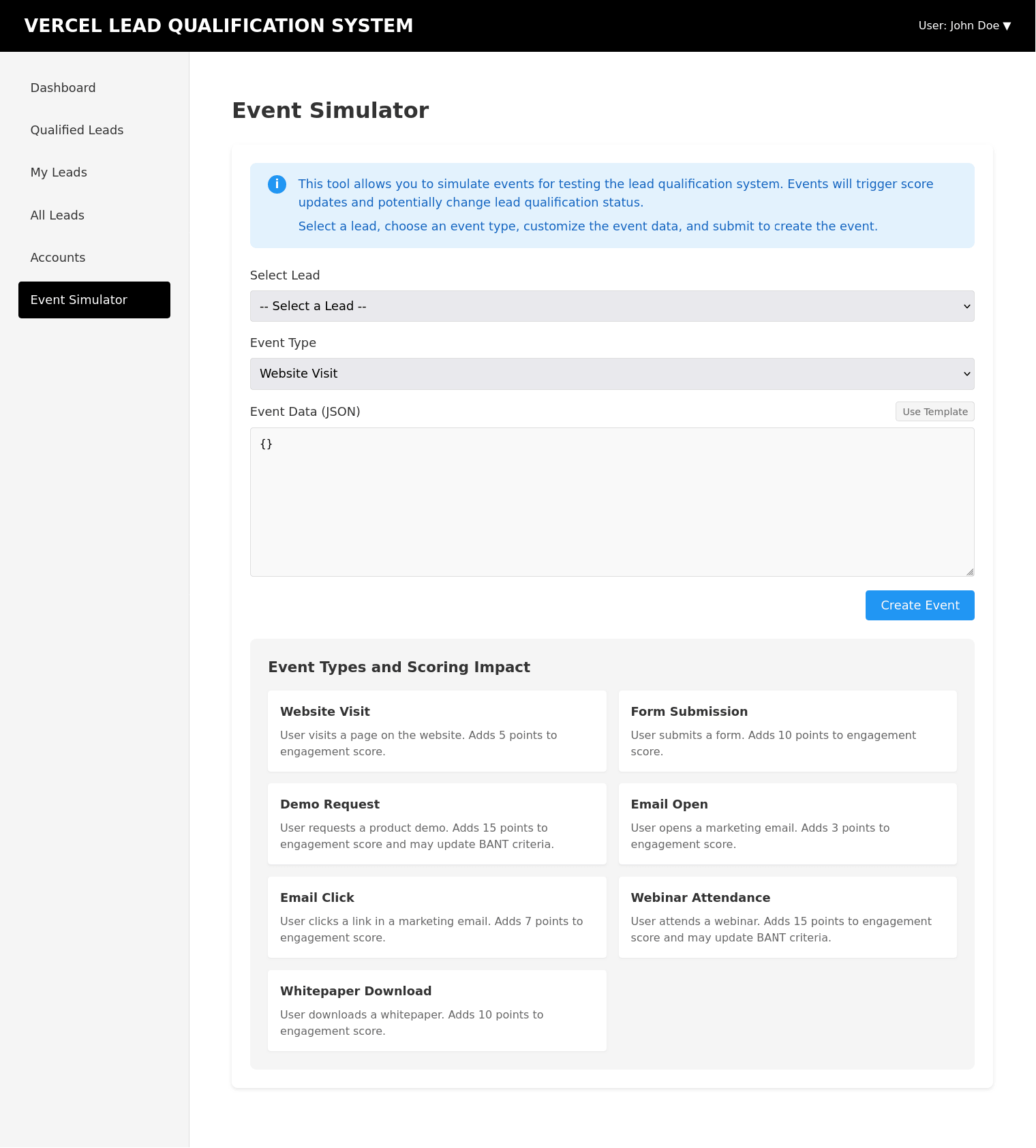Expand the Event Type dropdown
This screenshot has width=1036, height=1148.
pos(612,374)
